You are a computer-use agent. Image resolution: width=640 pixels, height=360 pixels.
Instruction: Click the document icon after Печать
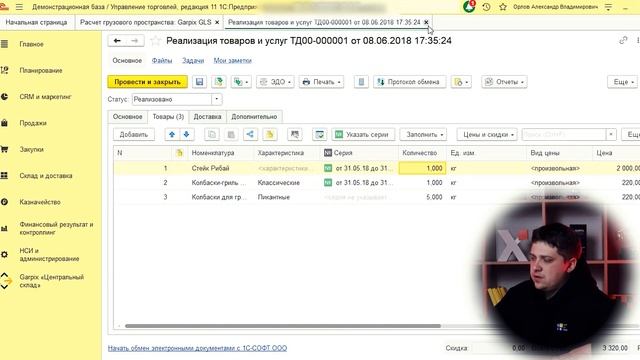tap(361, 82)
